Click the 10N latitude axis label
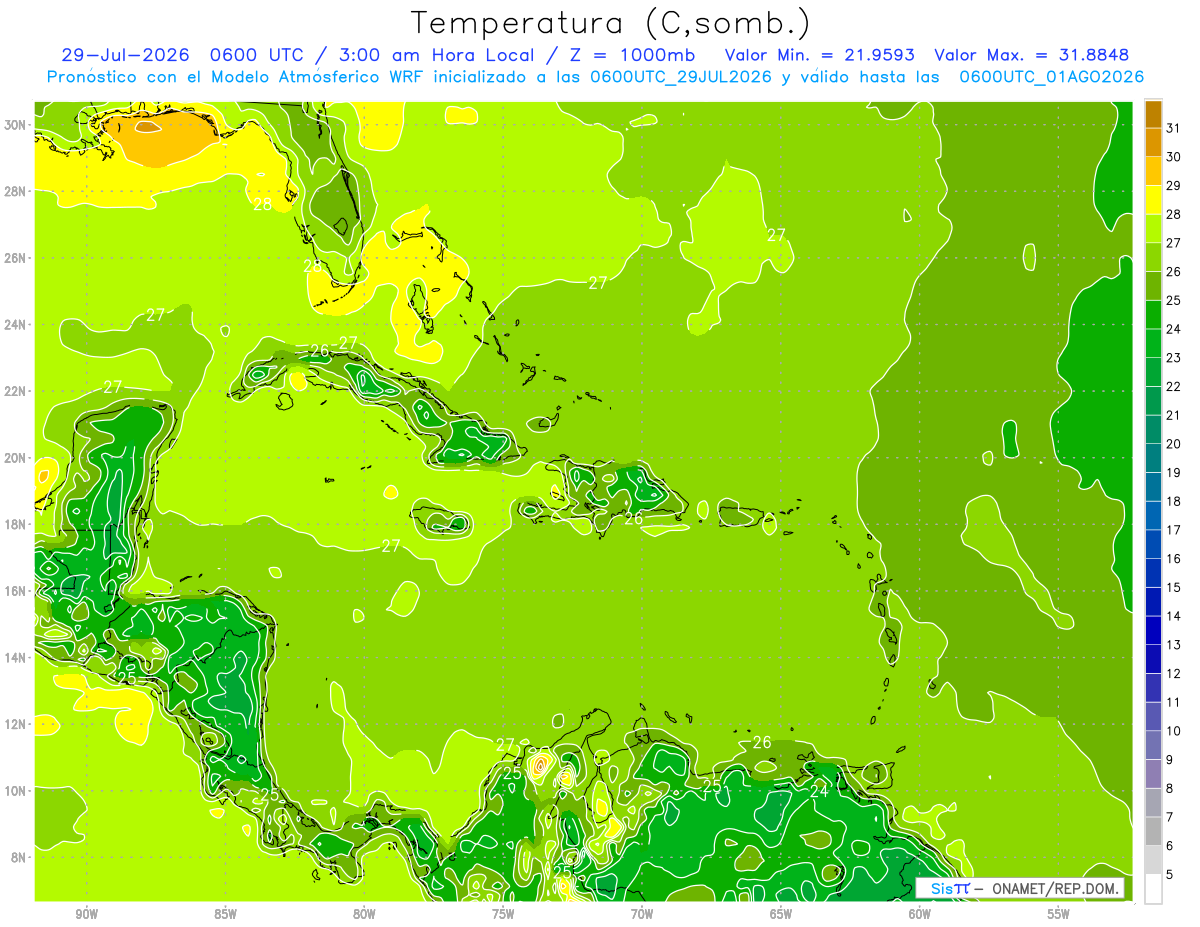Screen dimensions: 1200x927 (17, 791)
